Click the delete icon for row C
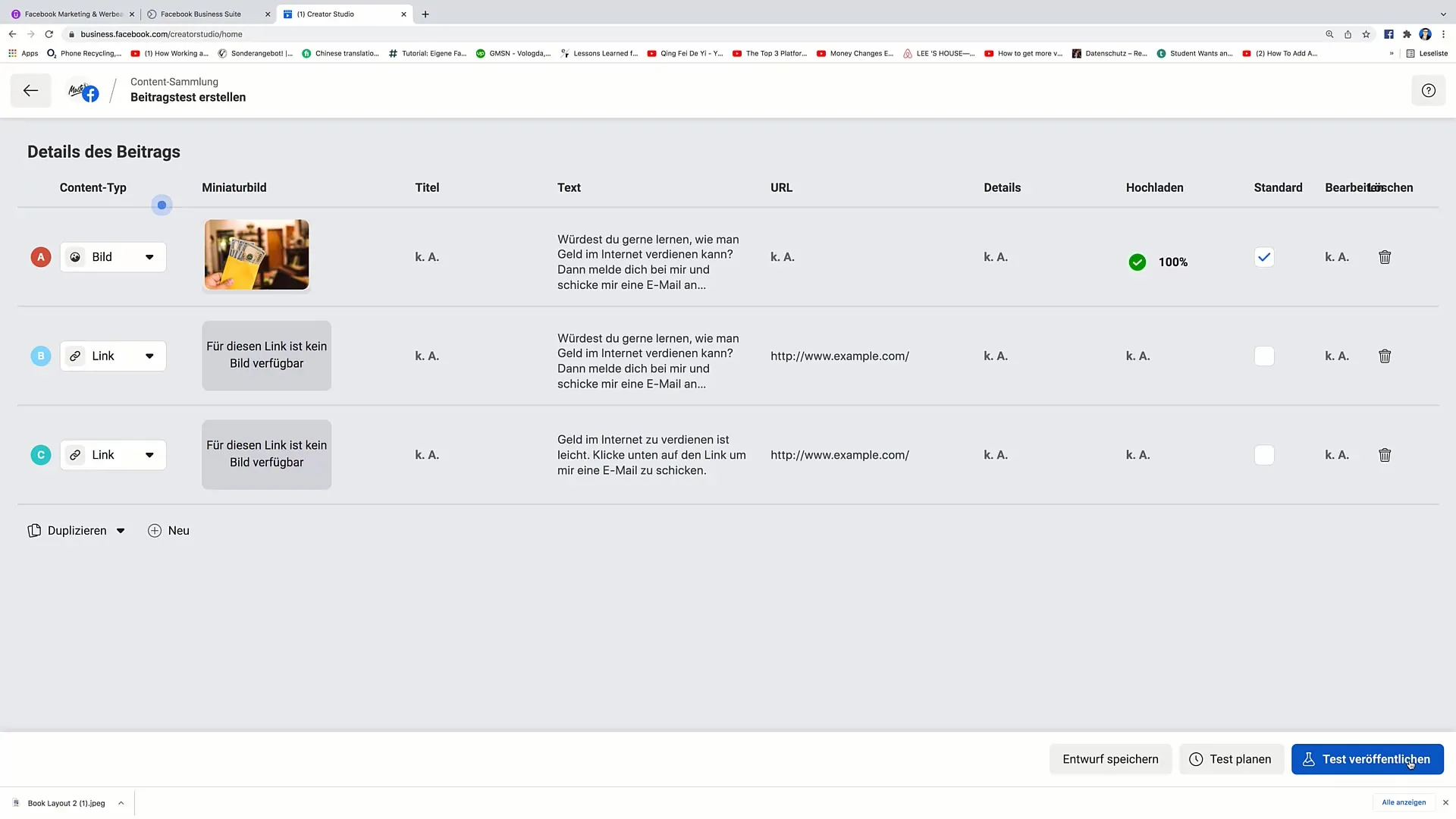 (1385, 455)
